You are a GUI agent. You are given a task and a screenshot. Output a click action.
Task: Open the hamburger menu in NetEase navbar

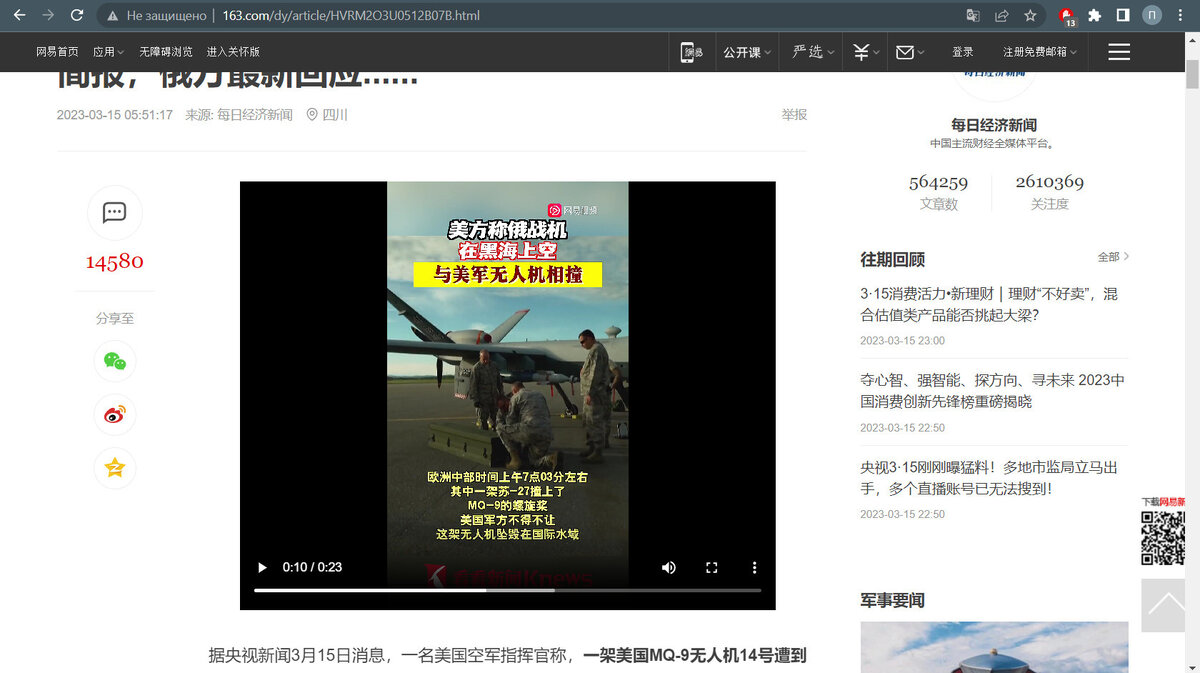(x=1119, y=52)
